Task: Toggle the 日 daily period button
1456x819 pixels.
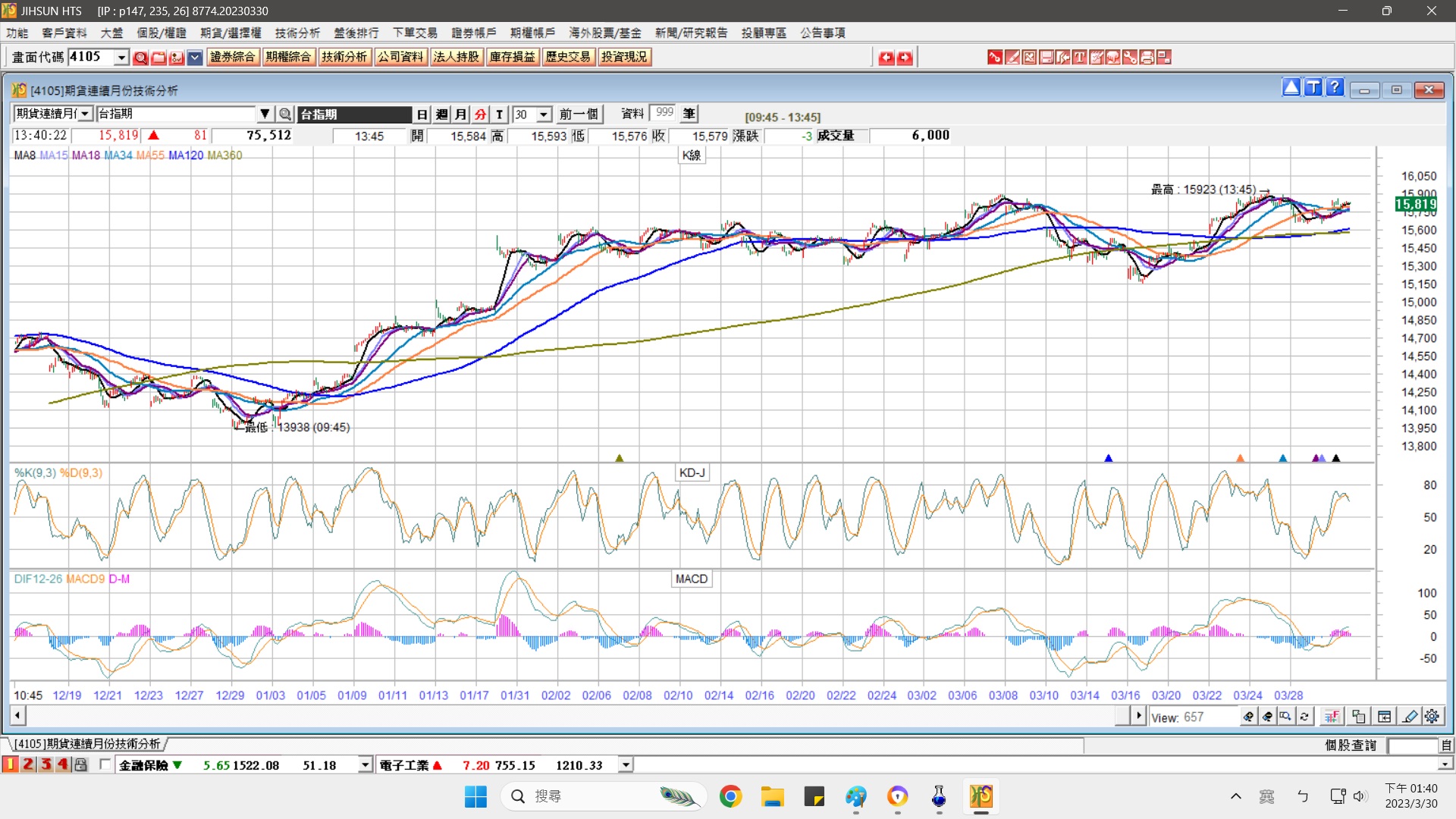Action: (x=422, y=115)
